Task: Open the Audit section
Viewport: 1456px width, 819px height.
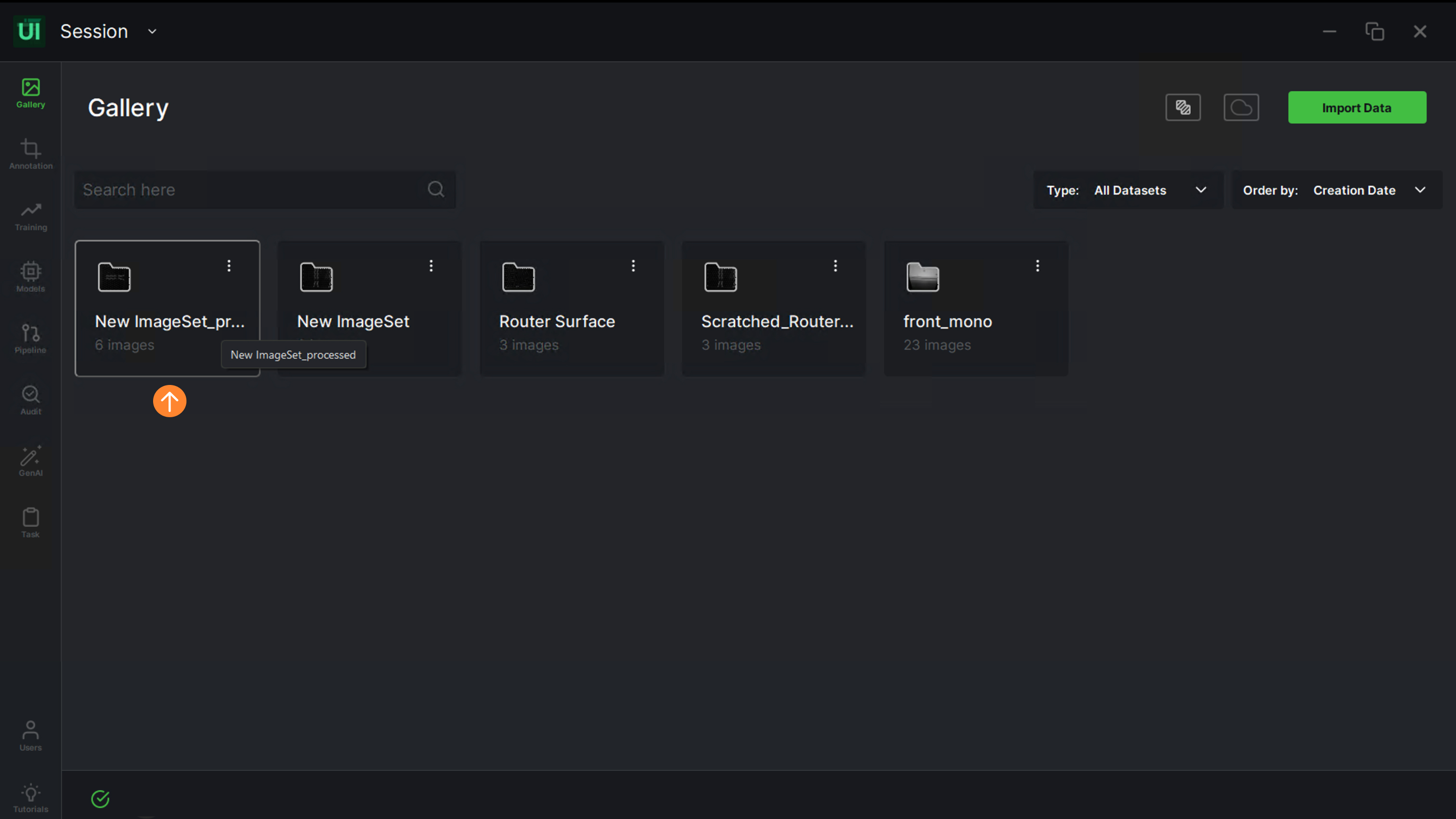Action: click(x=30, y=400)
